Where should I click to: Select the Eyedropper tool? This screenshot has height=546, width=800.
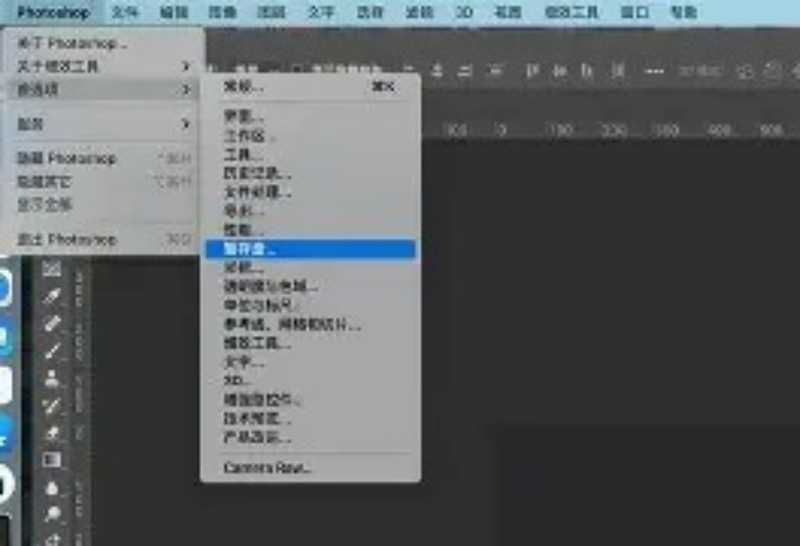(x=52, y=296)
